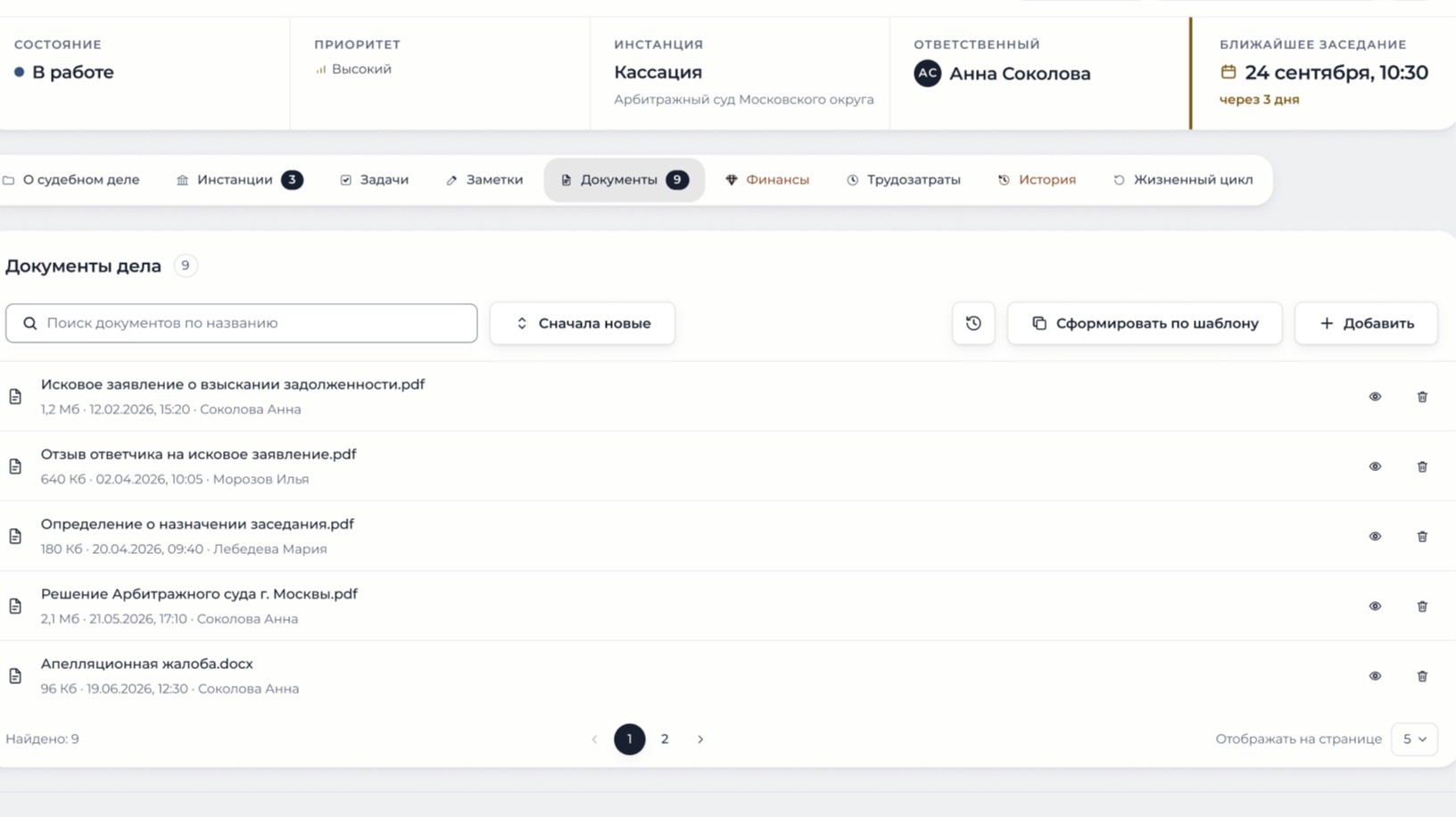Open document version history clock icon

click(973, 323)
